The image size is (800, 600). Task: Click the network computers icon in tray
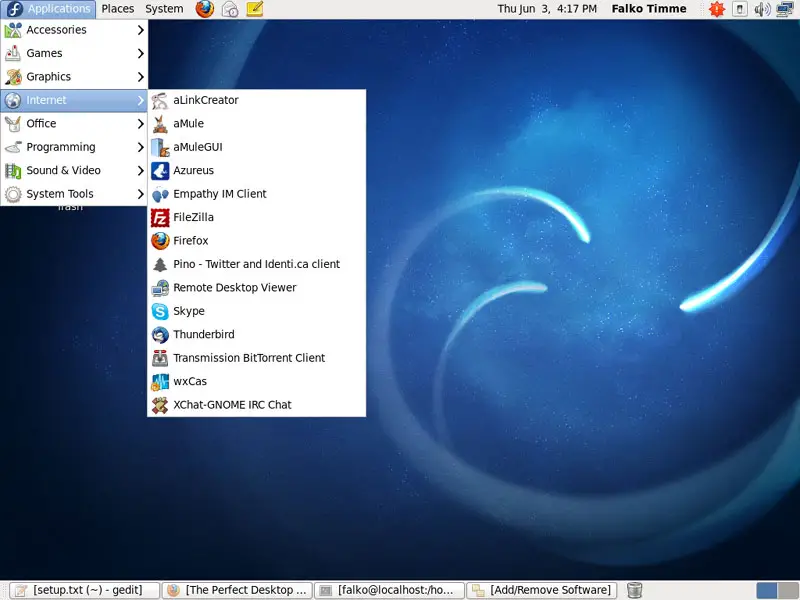tap(785, 9)
